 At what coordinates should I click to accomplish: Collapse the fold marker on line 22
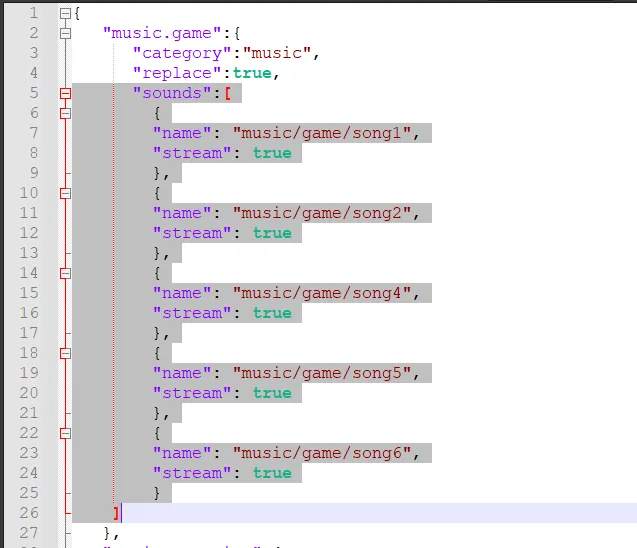click(66, 433)
